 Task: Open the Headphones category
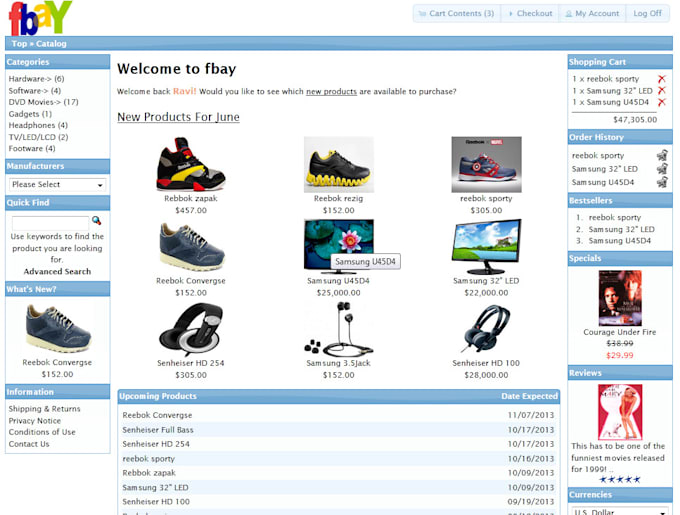38,125
